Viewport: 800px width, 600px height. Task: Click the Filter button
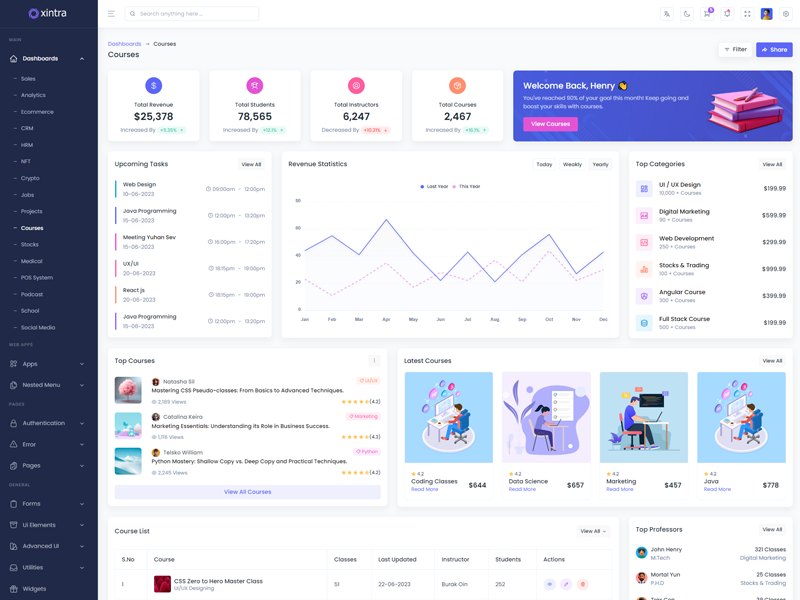click(x=735, y=49)
